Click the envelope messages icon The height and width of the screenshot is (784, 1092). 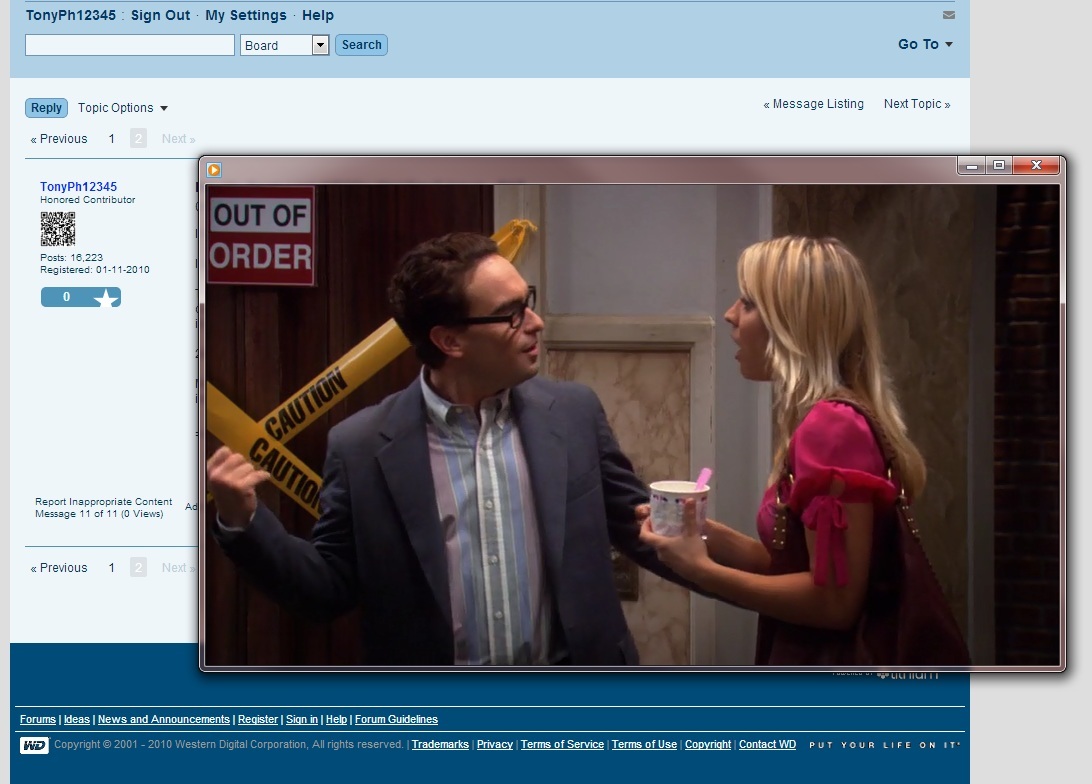949,15
